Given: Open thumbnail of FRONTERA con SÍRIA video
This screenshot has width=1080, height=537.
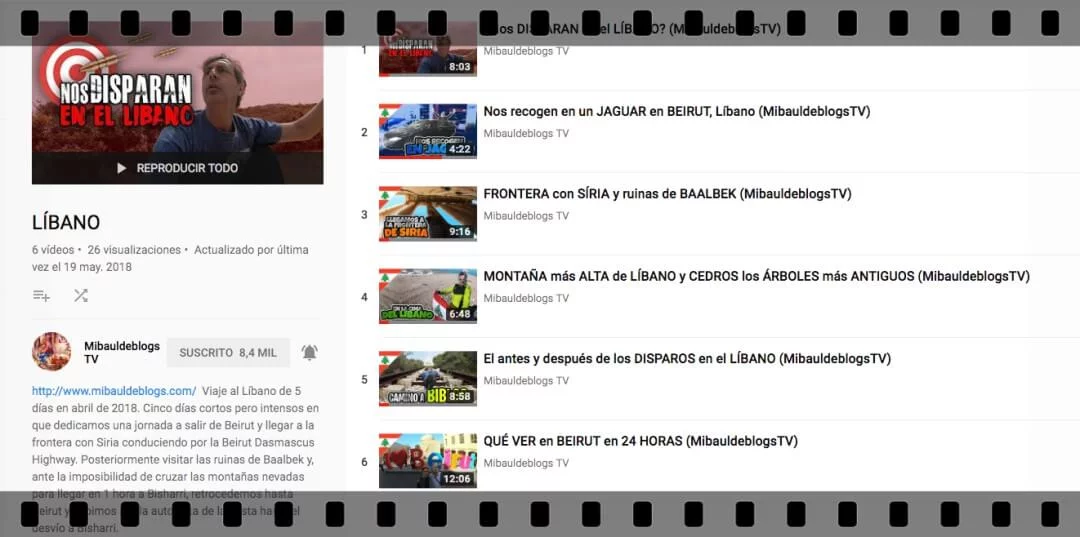Looking at the screenshot, I should 428,214.
